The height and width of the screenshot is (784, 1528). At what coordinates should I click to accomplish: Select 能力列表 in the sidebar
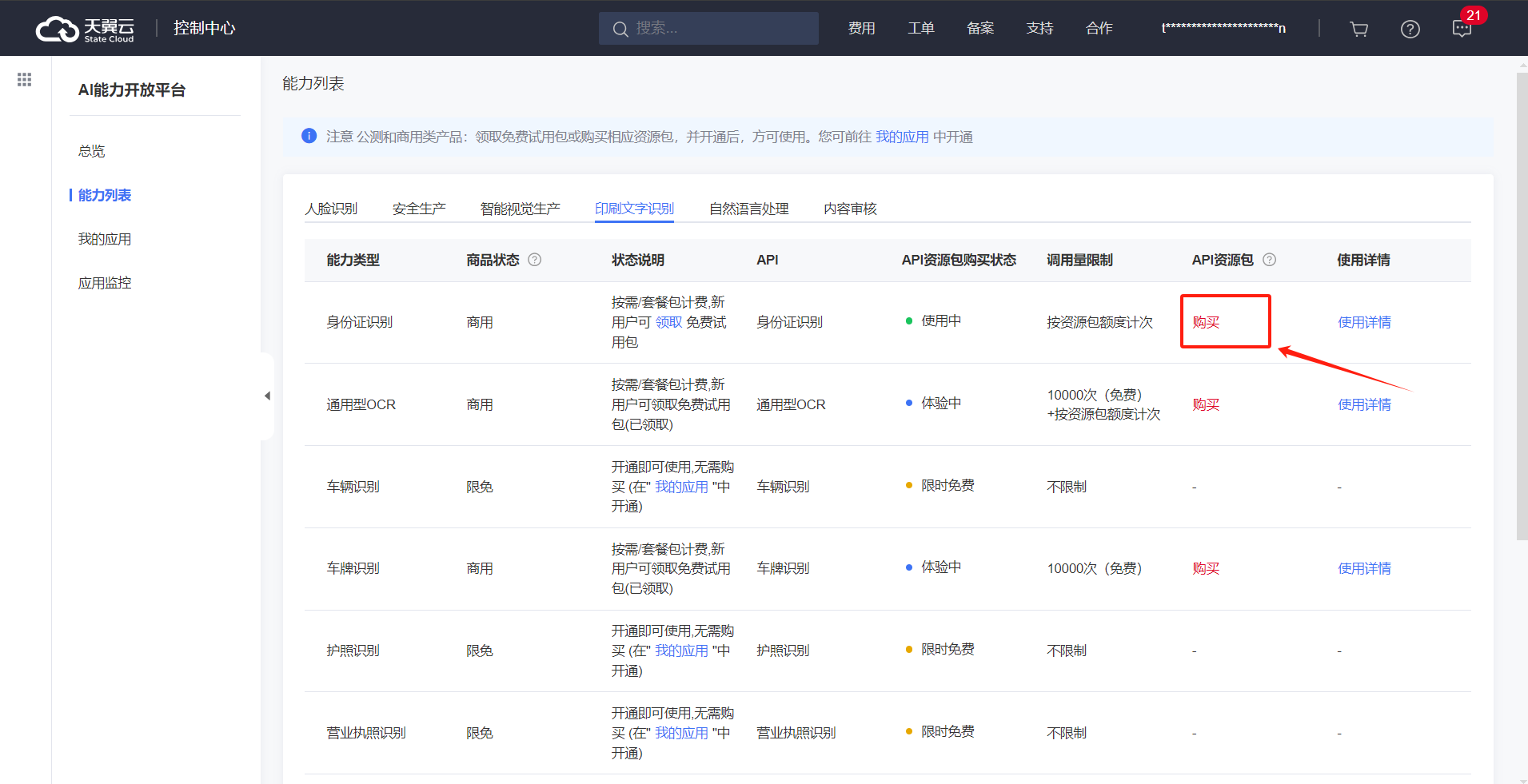pyautogui.click(x=104, y=195)
